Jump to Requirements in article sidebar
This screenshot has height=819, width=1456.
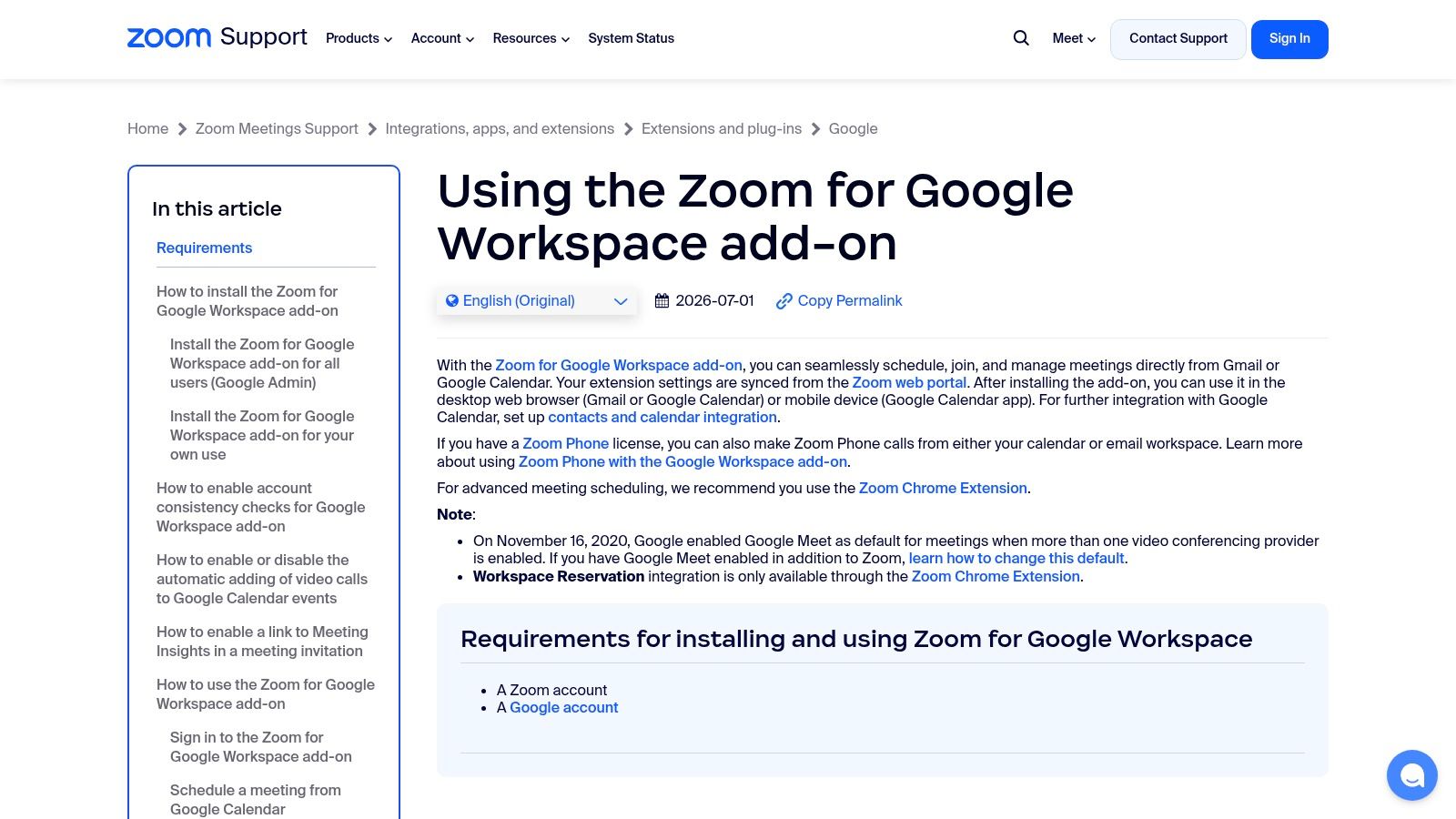pyautogui.click(x=204, y=248)
